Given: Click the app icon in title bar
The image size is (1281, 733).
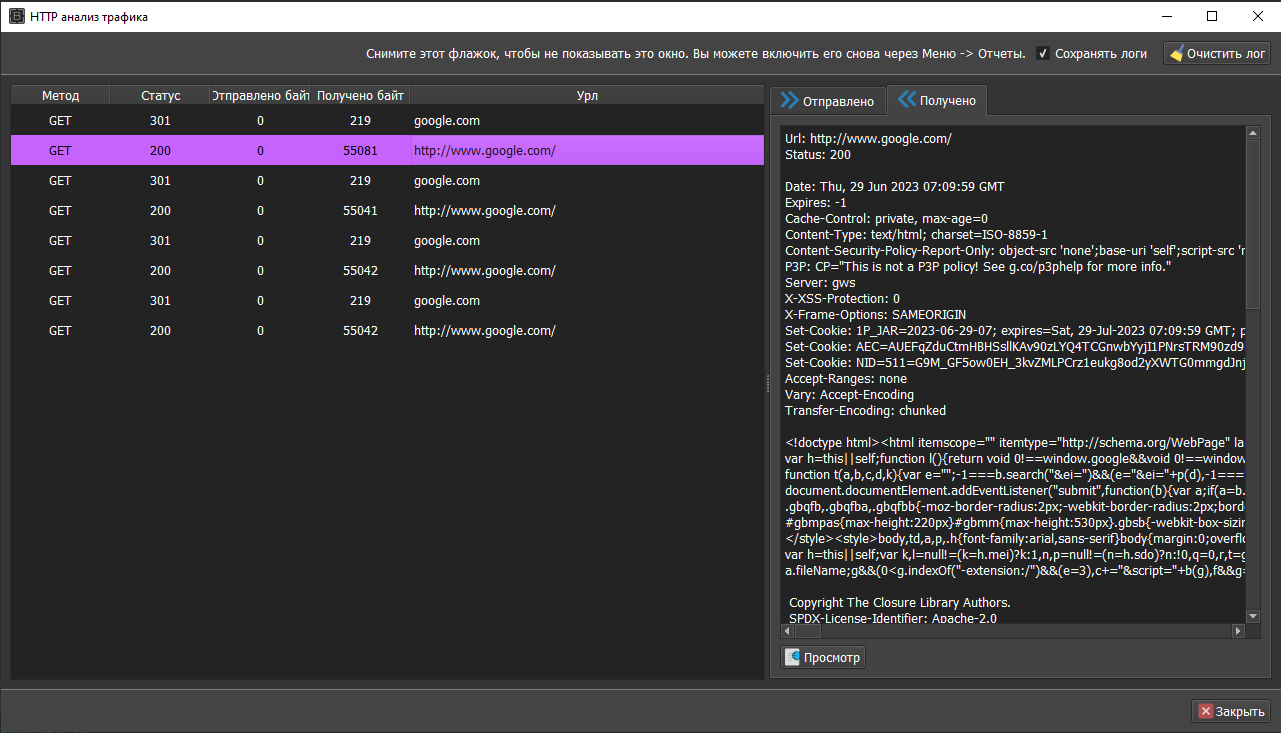Looking at the screenshot, I should click(x=16, y=17).
